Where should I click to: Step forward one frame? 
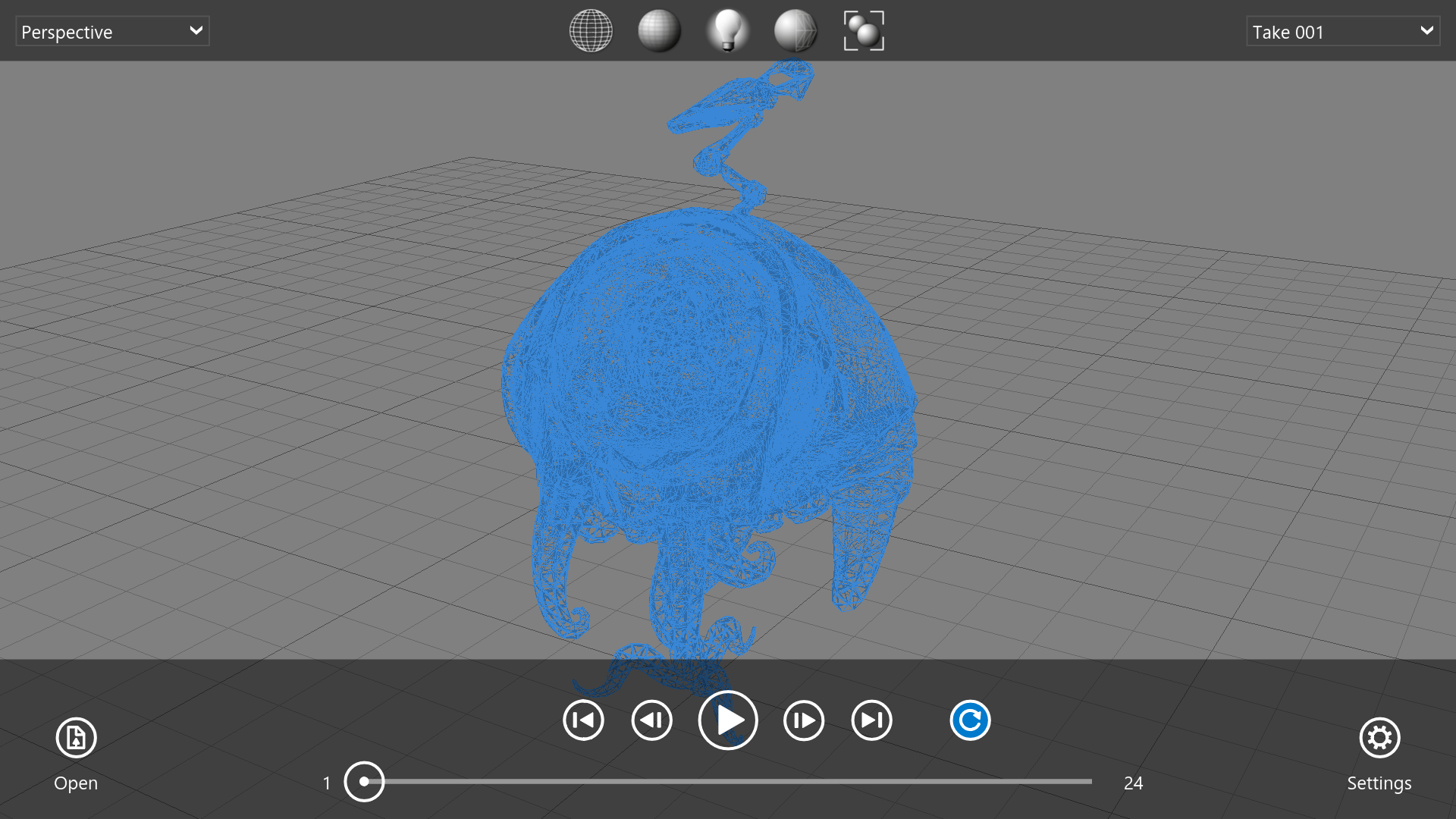pos(803,720)
